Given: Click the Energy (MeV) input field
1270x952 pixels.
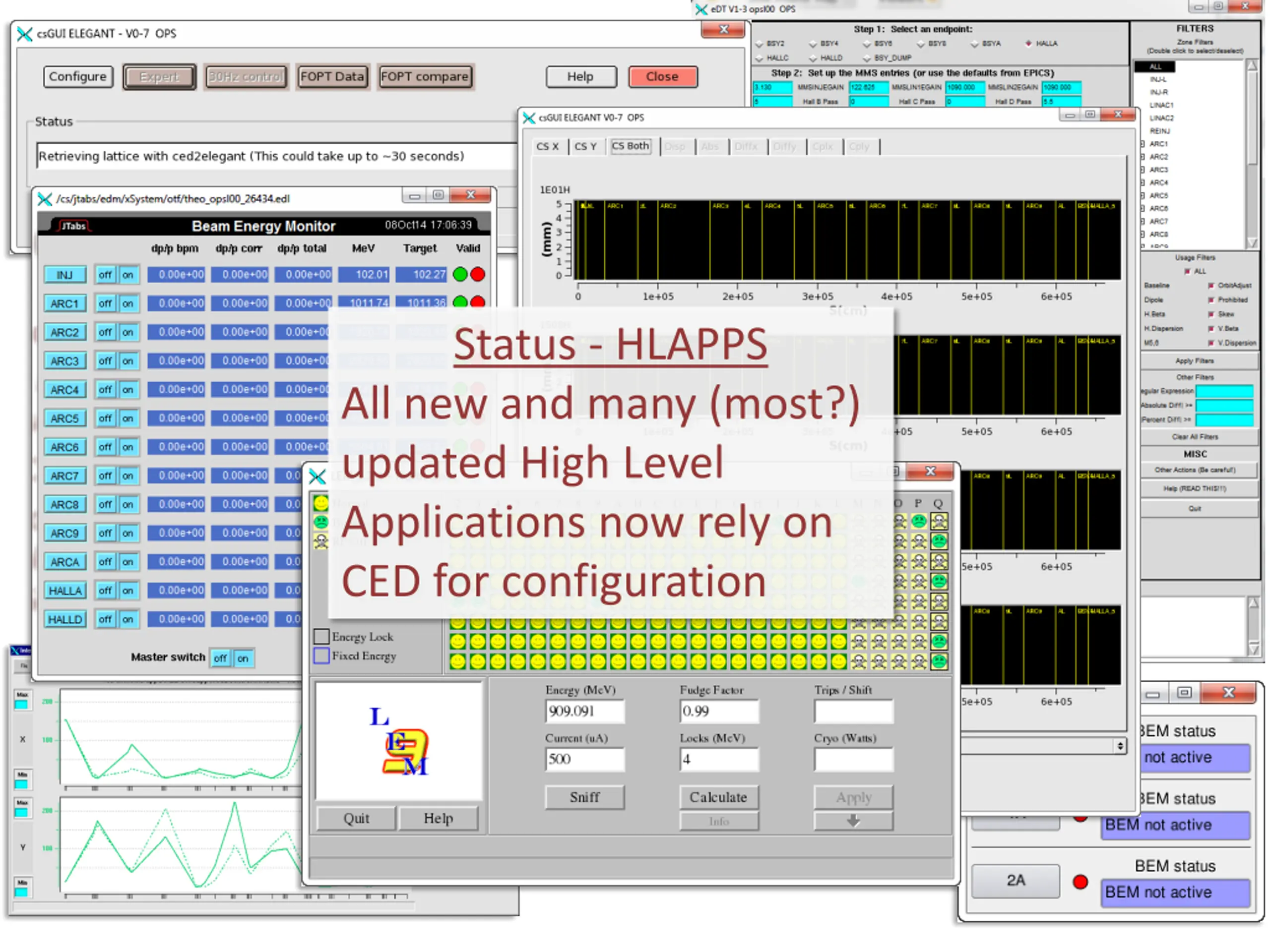Looking at the screenshot, I should pyautogui.click(x=584, y=712).
